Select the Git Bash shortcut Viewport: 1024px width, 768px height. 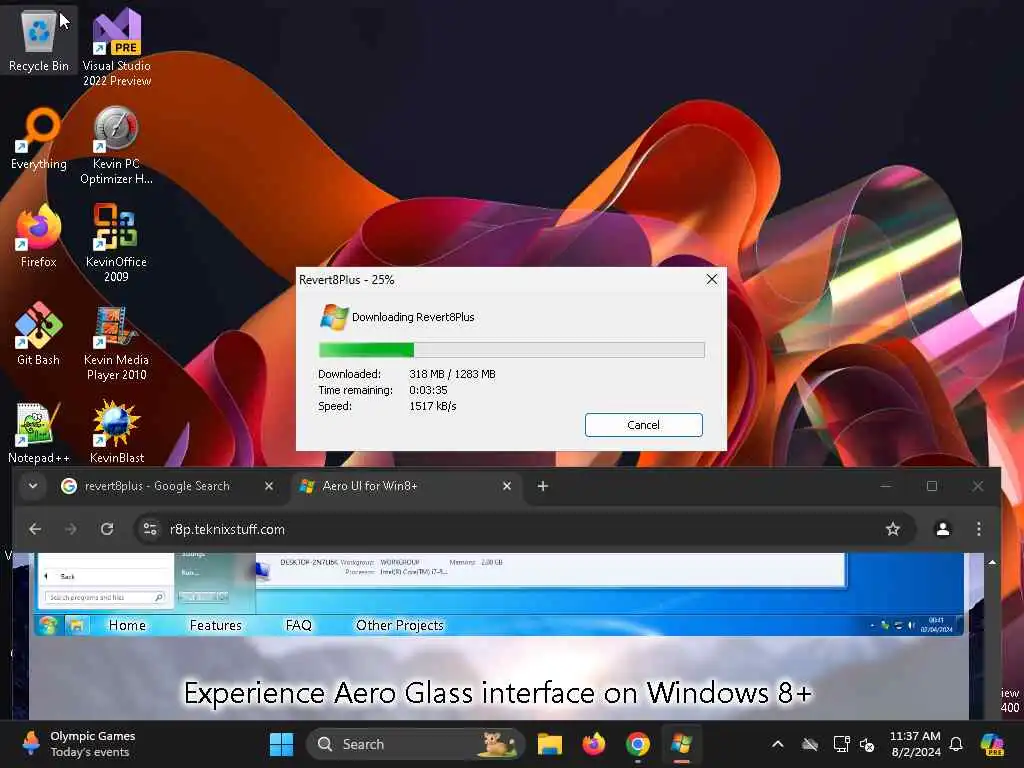click(x=39, y=334)
